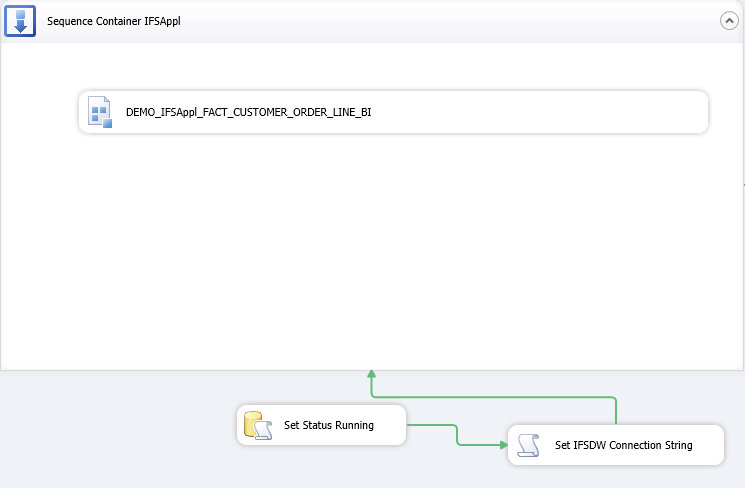Click the Set IFSDW Connection String script icon
Image resolution: width=745 pixels, height=488 pixels.
pos(529,445)
